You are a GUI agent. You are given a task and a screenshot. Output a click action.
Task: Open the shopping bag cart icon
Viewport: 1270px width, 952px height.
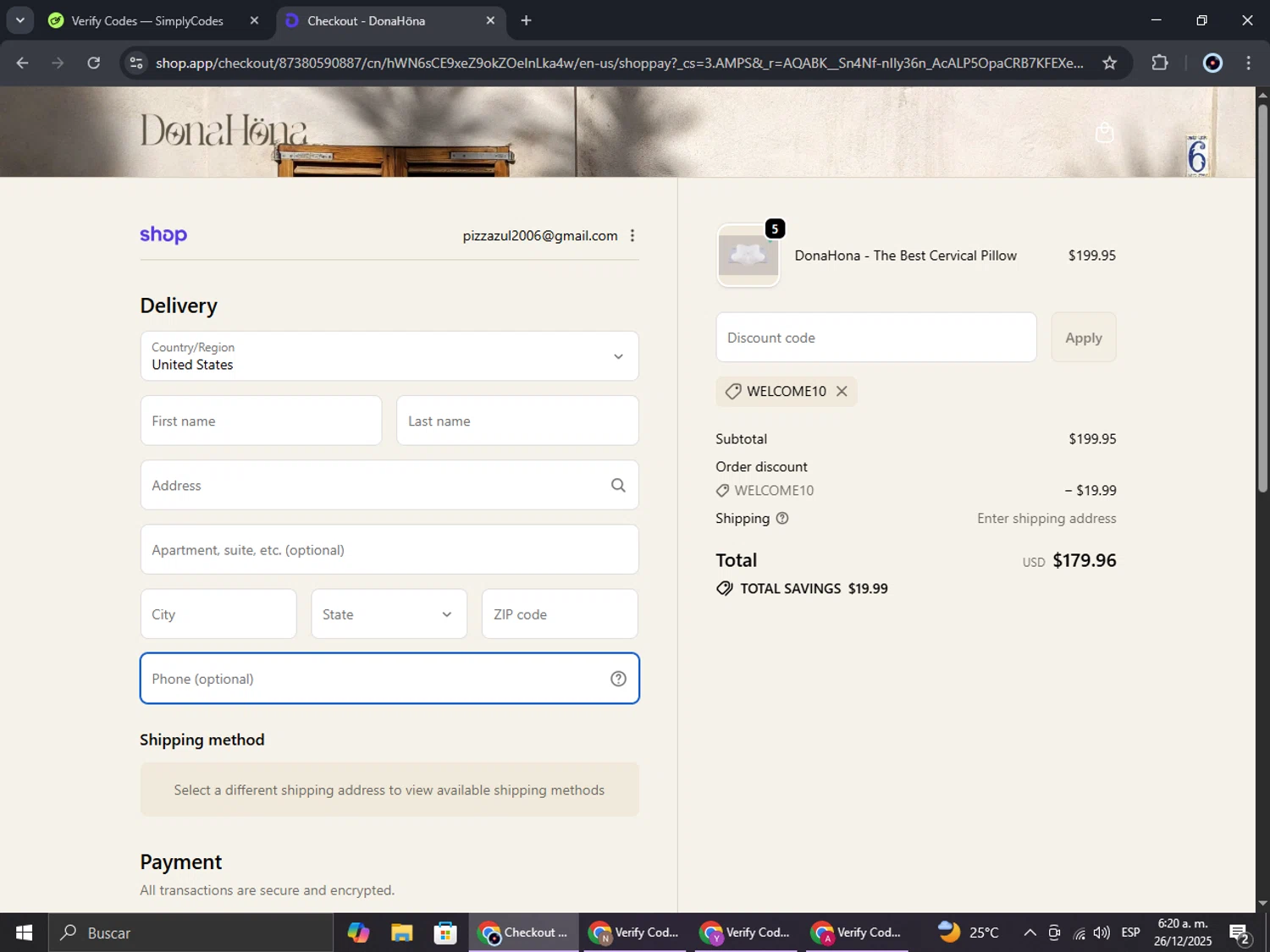tap(1104, 132)
